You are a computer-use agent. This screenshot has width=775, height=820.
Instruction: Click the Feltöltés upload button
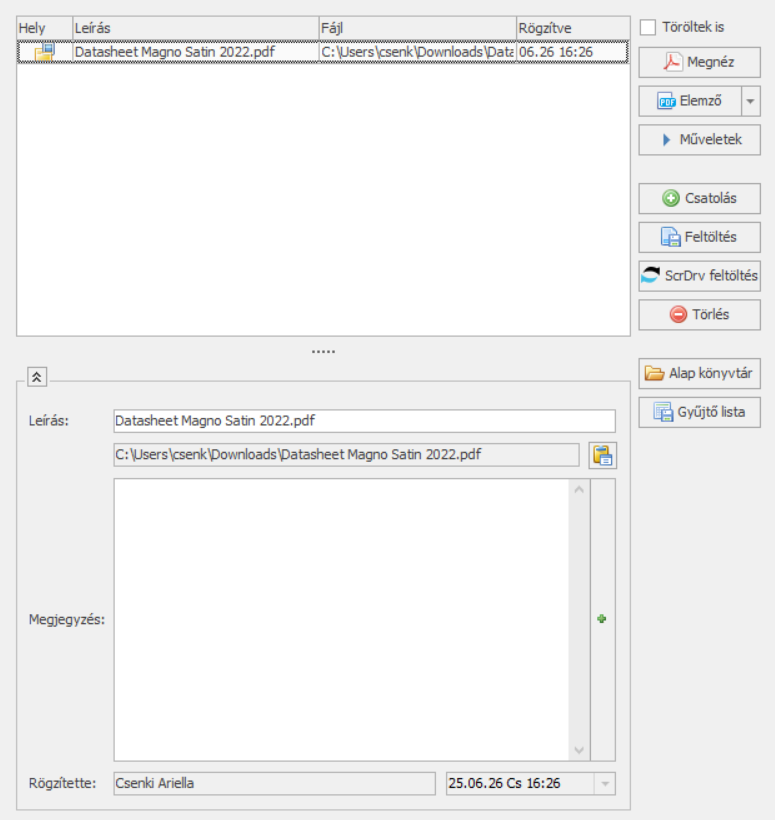tap(699, 237)
